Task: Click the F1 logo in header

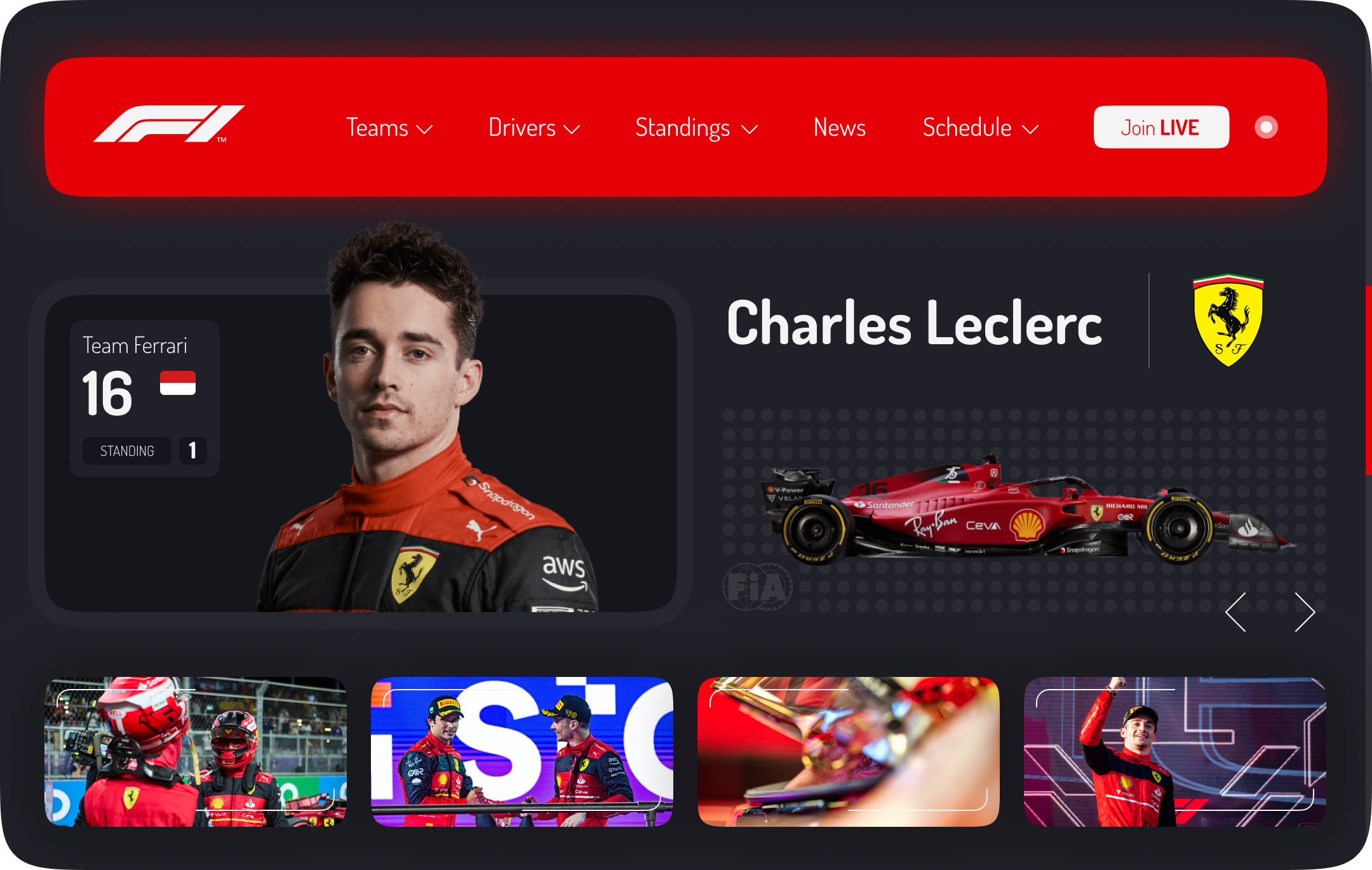Action: pos(169,124)
